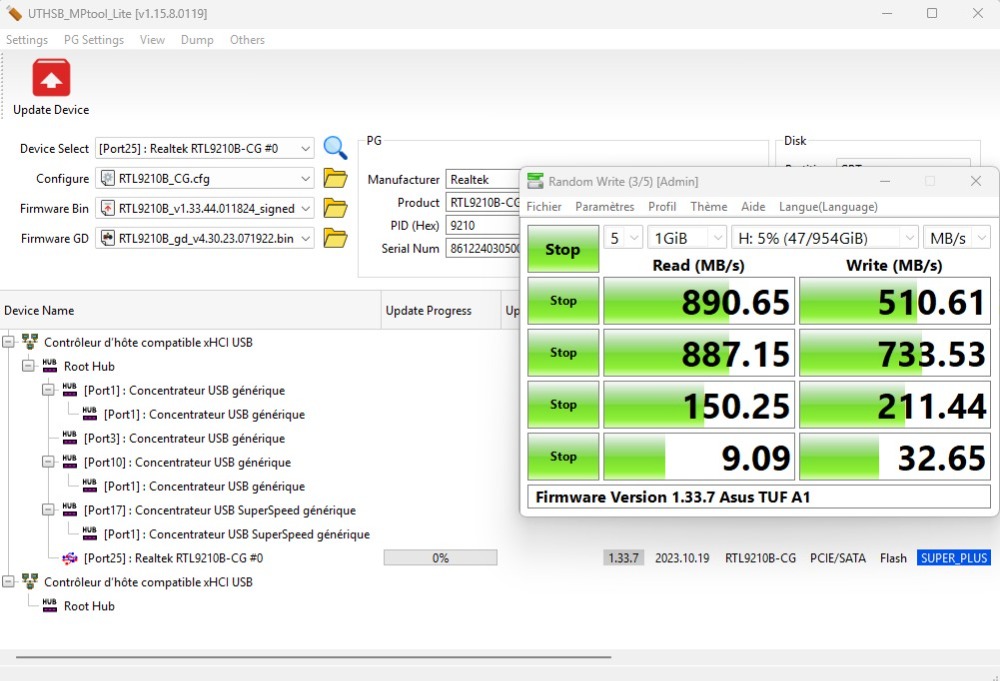Image resolution: width=1000 pixels, height=681 pixels.
Task: Open the Profil menu in benchmark window
Action: (662, 207)
